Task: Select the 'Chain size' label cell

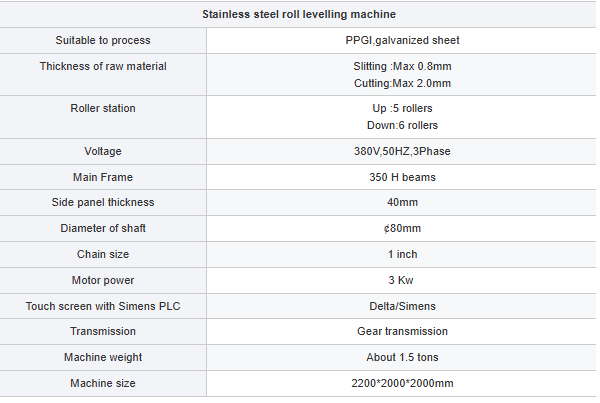Action: click(x=103, y=254)
